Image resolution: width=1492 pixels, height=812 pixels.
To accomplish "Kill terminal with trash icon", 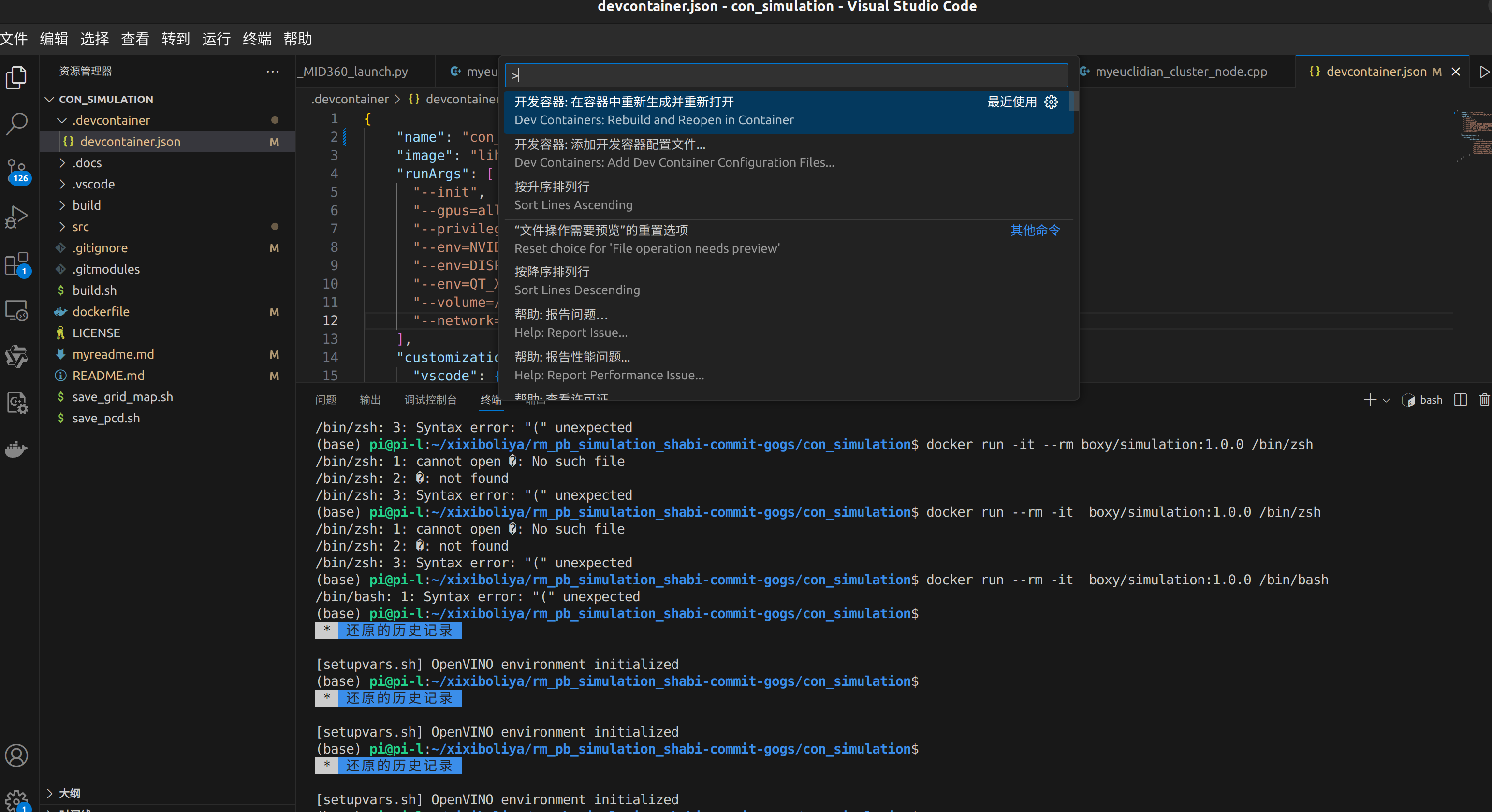I will pos(1484,400).
